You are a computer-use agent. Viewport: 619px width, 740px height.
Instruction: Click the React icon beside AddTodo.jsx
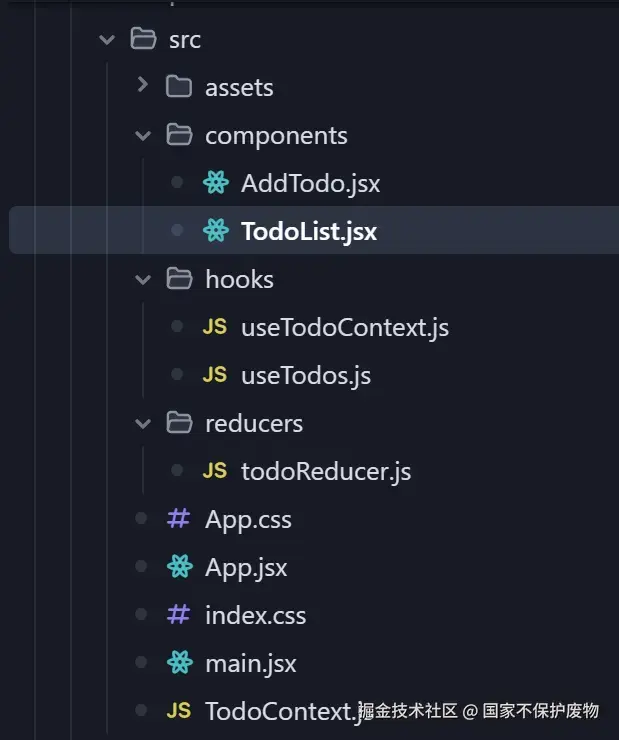[215, 183]
